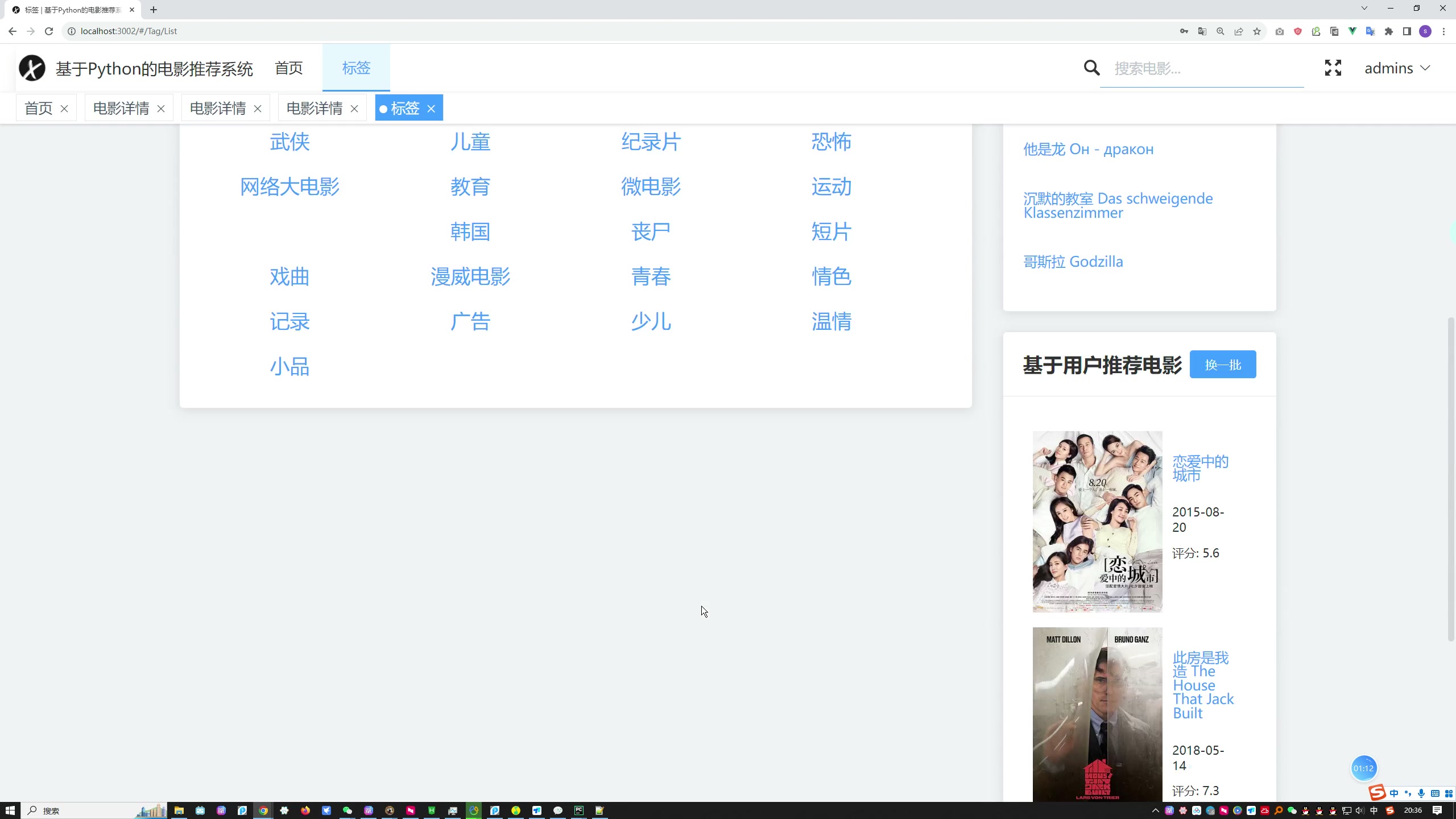Viewport: 1456px width, 819px height.
Task: Open the 小品 tag
Action: tap(289, 367)
